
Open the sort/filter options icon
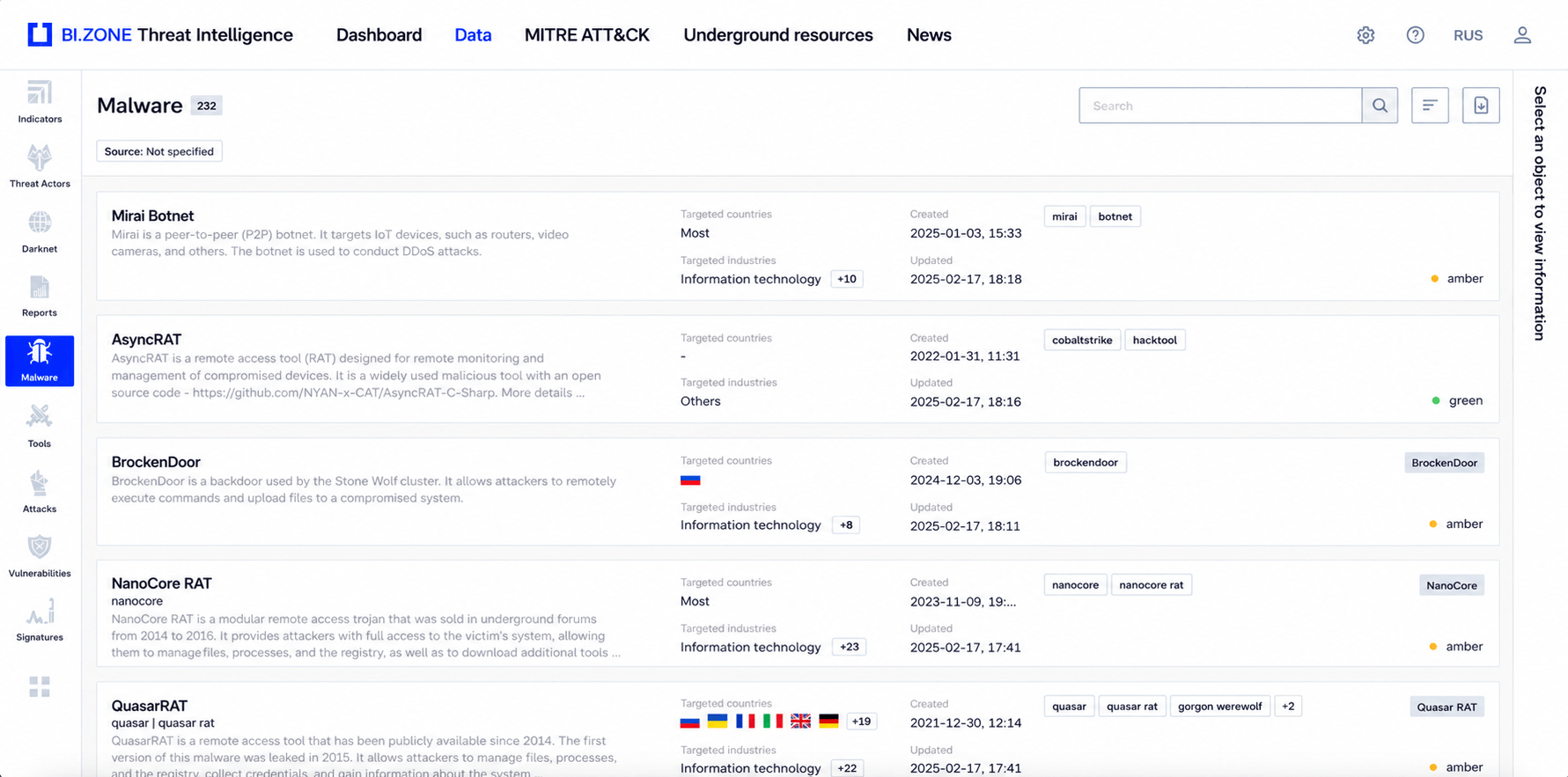click(x=1430, y=106)
